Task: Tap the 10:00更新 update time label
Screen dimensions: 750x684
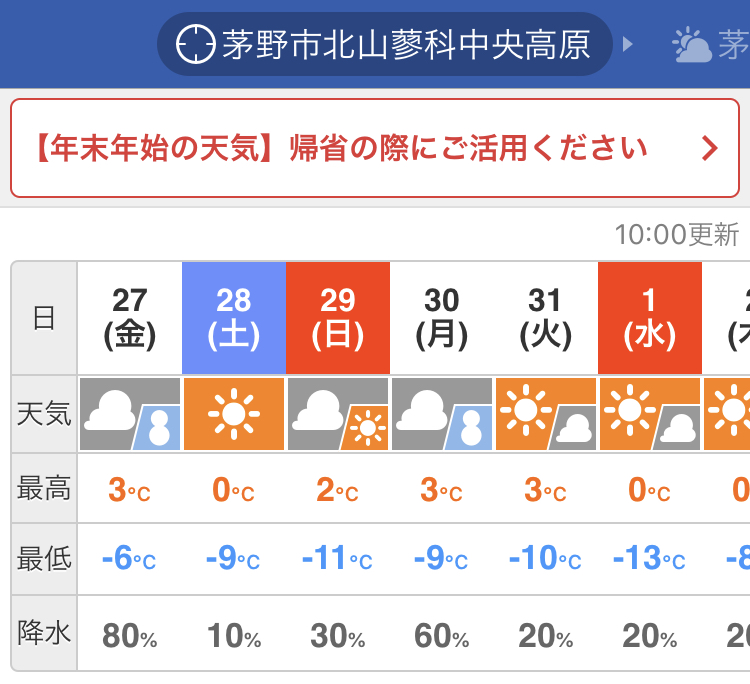Action: (677, 235)
